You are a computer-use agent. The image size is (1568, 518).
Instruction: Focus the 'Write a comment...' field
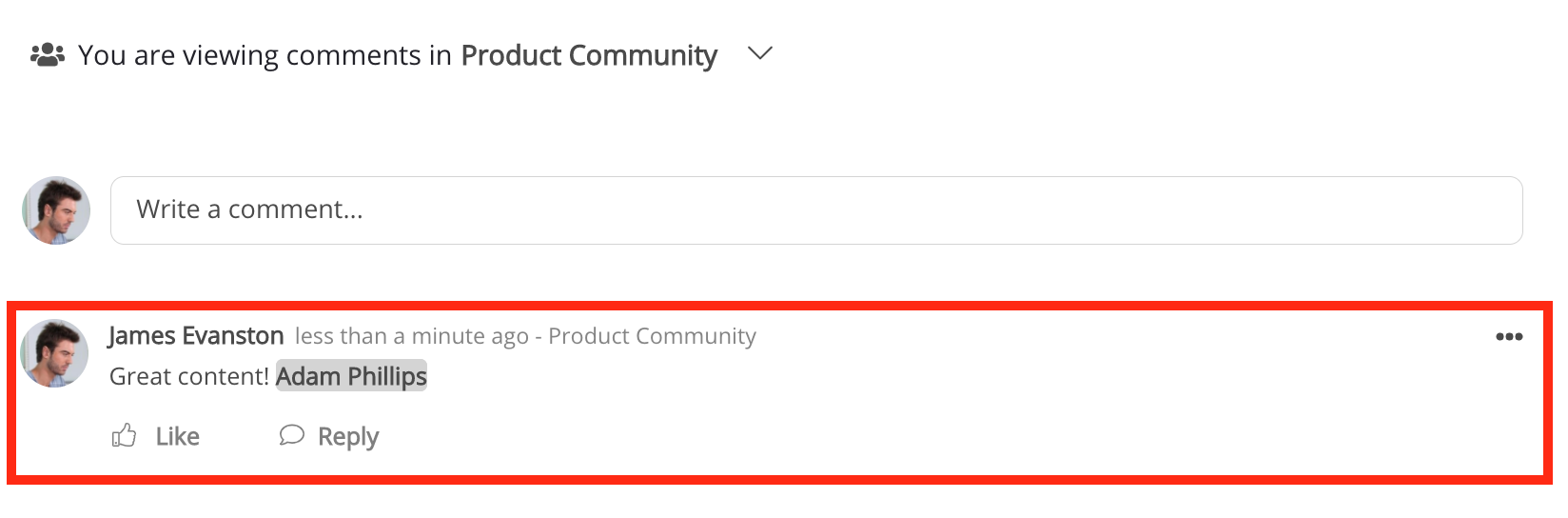coord(816,210)
